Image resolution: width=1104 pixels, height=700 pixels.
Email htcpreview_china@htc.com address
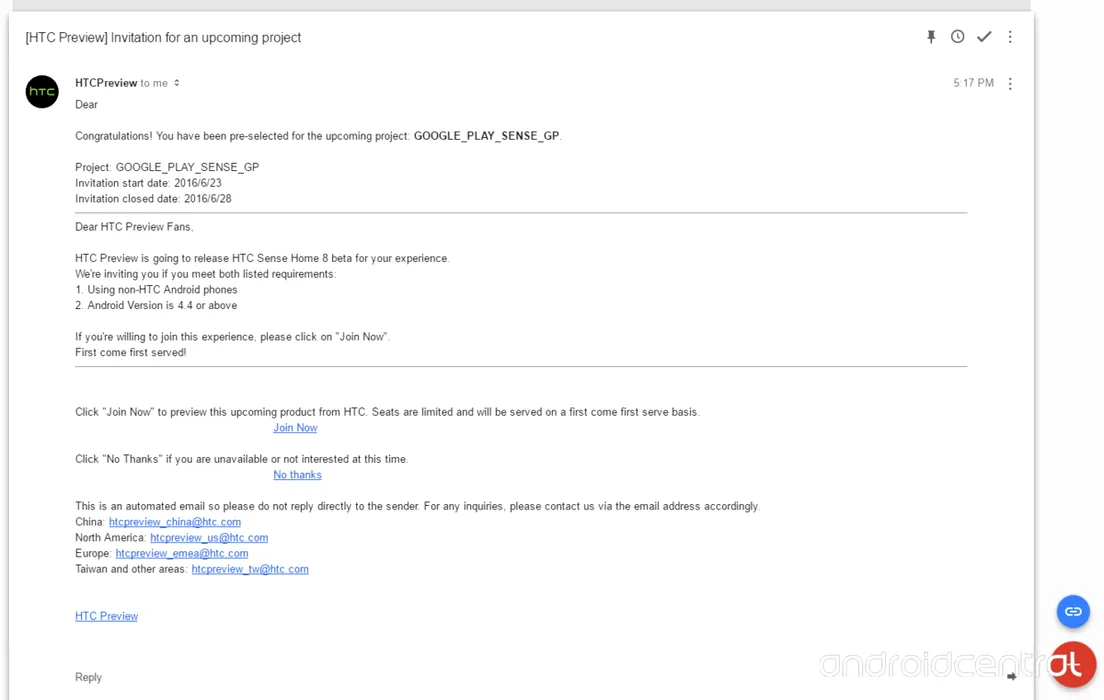coord(175,522)
